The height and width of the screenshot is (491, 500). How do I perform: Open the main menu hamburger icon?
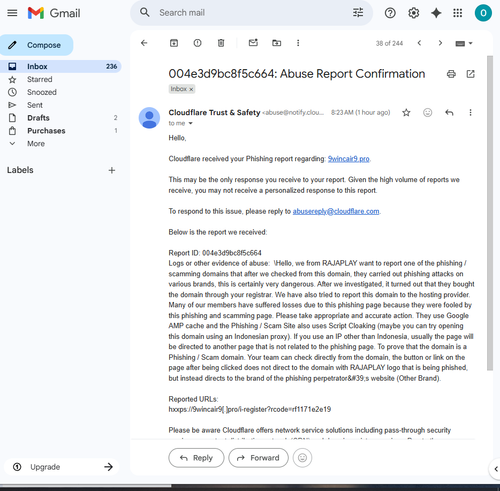click(x=12, y=13)
